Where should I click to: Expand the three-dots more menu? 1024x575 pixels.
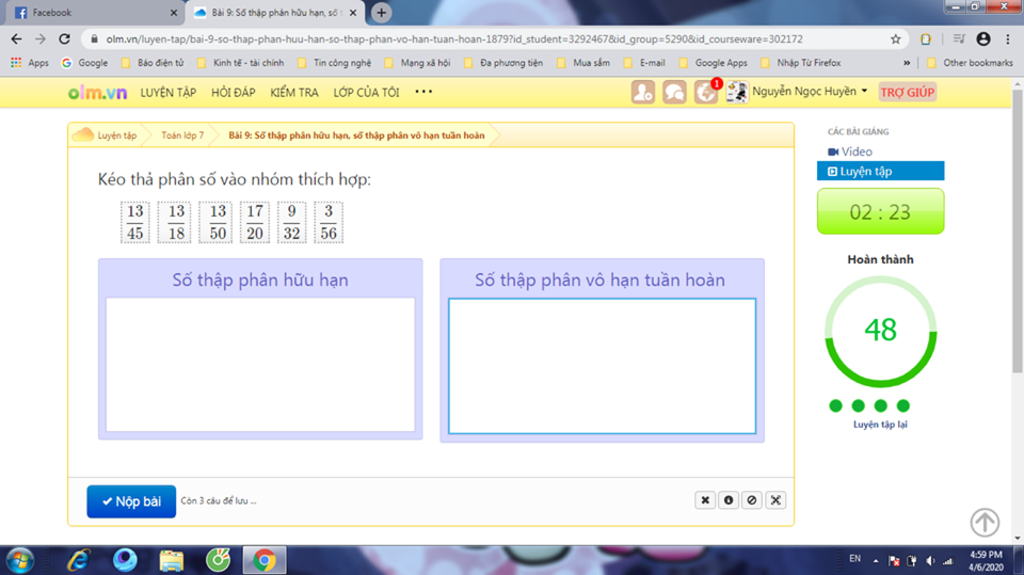coord(424,91)
